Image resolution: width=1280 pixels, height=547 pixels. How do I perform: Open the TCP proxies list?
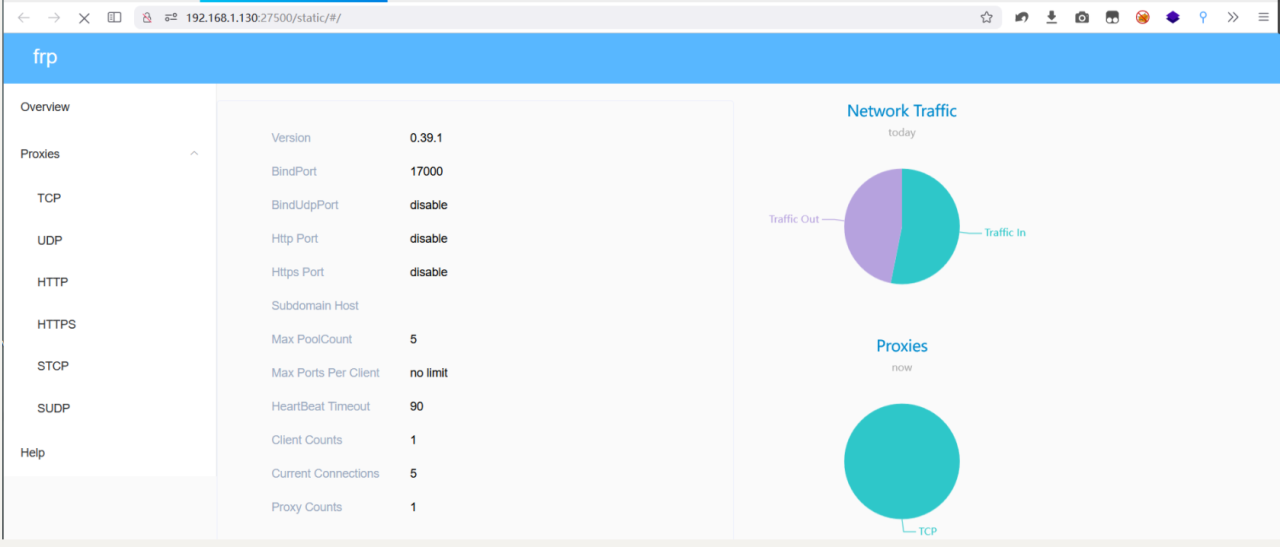(49, 198)
